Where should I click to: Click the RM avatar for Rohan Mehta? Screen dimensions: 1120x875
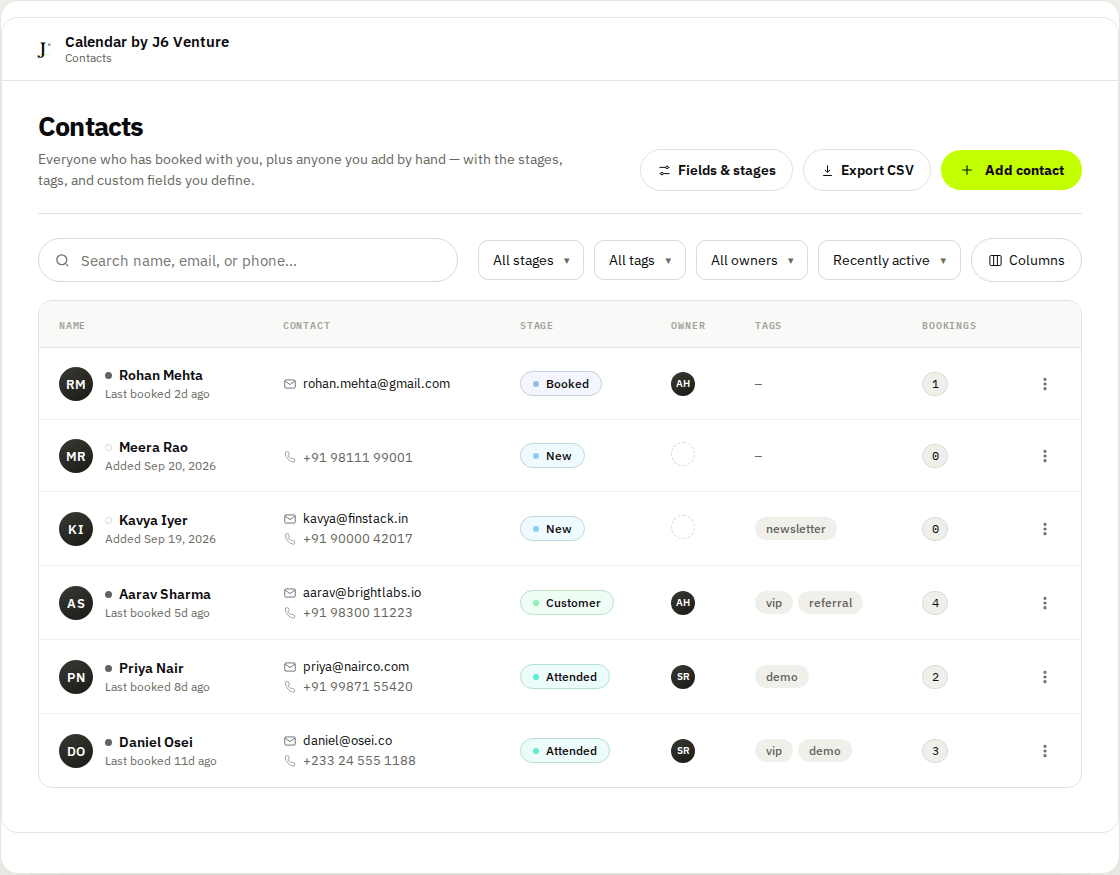[x=76, y=384]
